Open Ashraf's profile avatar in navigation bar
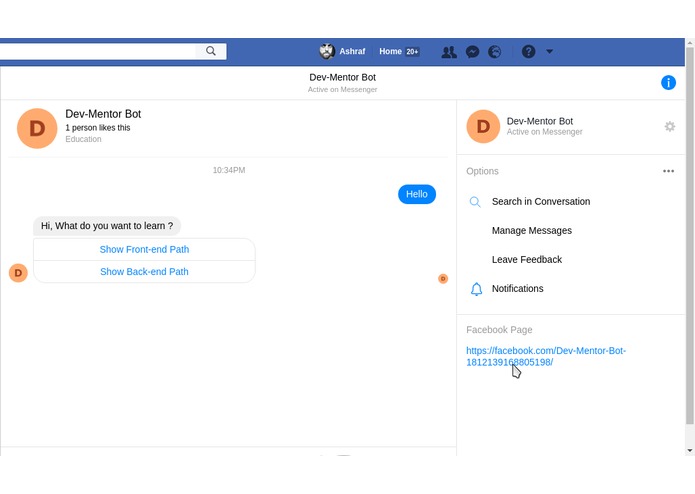The width and height of the screenshot is (695, 494). [327, 51]
